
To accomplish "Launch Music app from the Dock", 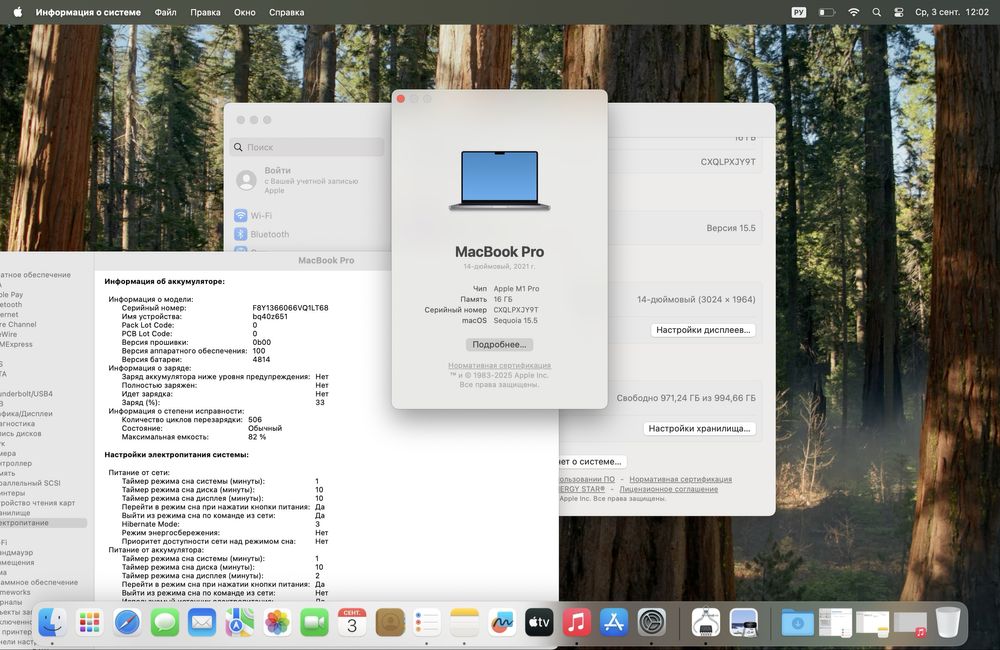I will 577,622.
